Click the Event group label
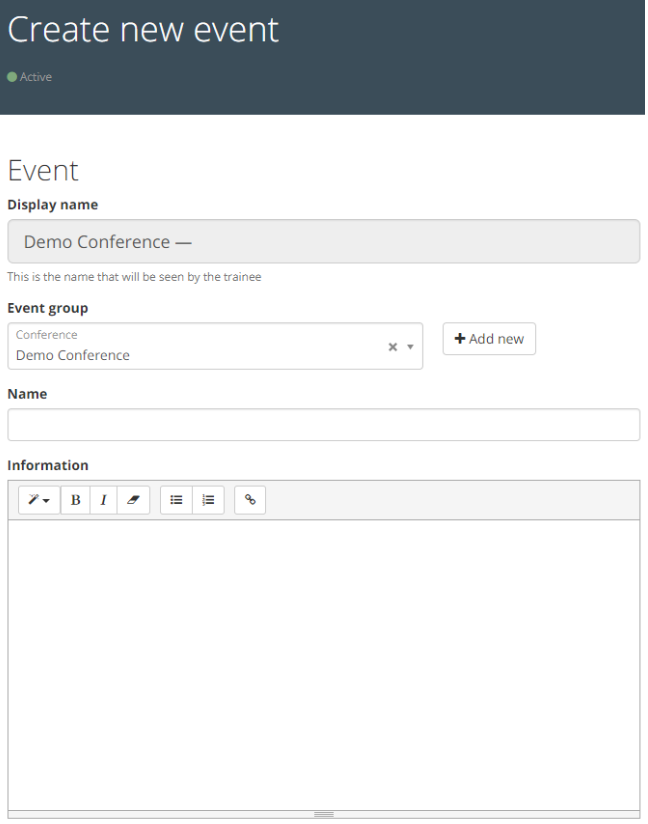 coord(48,308)
